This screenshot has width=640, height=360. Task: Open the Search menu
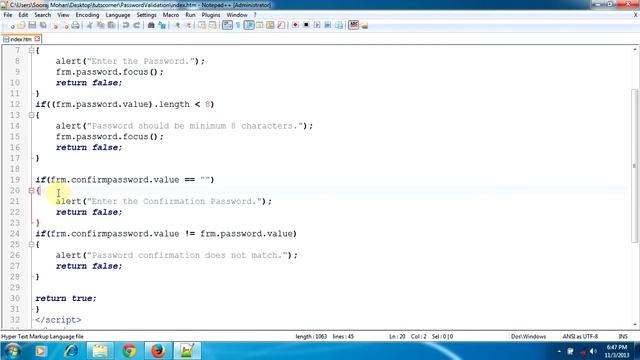tap(42, 15)
